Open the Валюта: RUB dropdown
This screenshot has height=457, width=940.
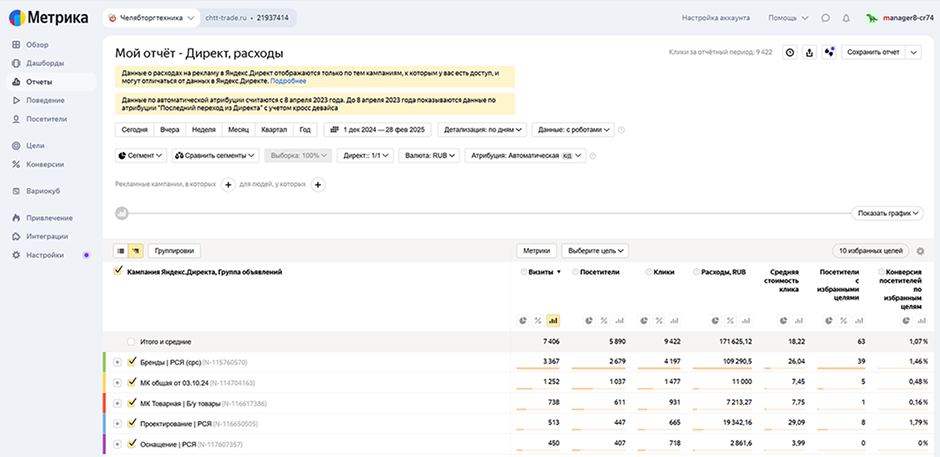(429, 156)
